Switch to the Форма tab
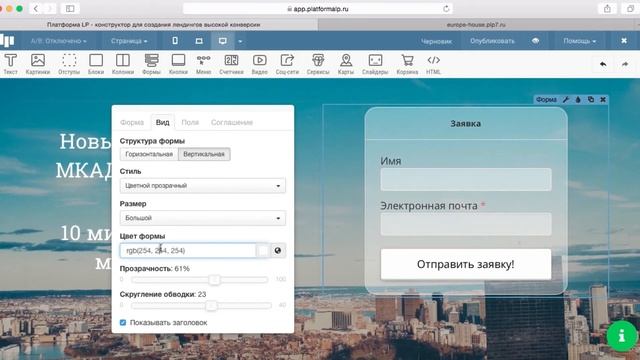 point(132,122)
